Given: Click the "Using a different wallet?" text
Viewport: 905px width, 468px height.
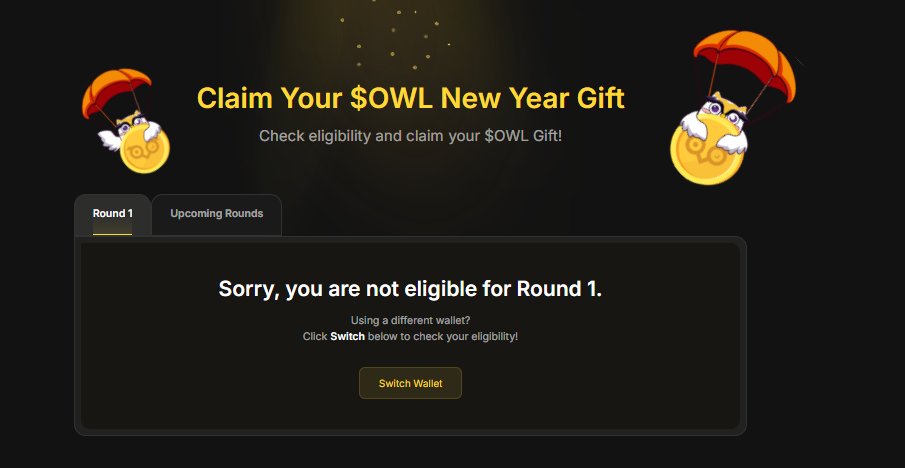Looking at the screenshot, I should [410, 320].
